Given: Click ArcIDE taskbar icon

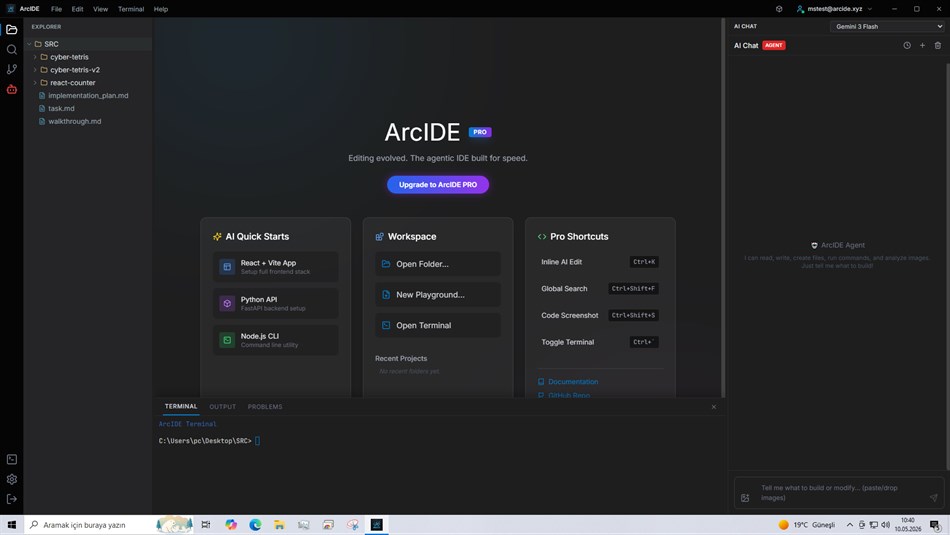Looking at the screenshot, I should pos(376,525).
